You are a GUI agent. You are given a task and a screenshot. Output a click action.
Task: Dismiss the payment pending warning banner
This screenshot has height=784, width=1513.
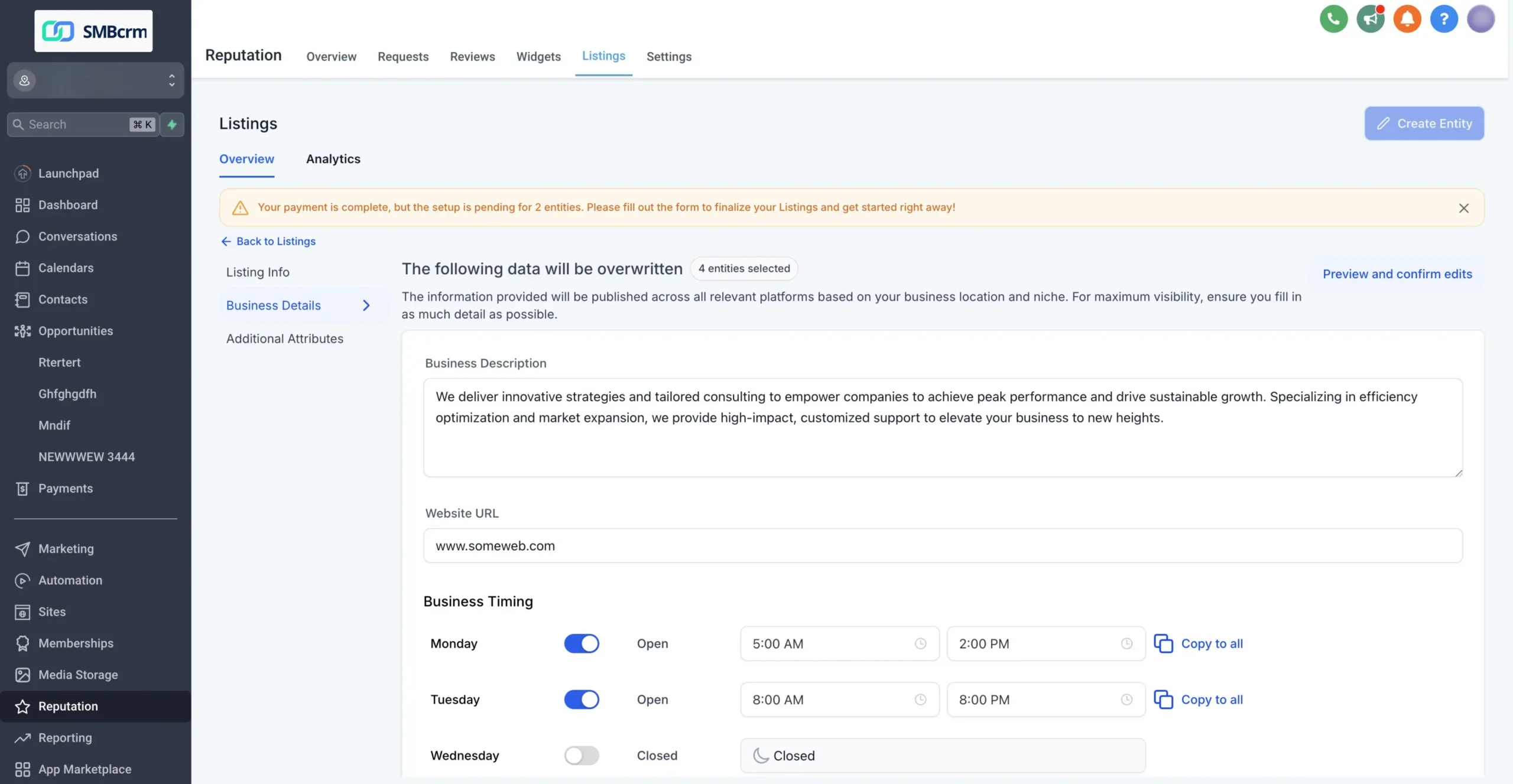pos(1463,208)
